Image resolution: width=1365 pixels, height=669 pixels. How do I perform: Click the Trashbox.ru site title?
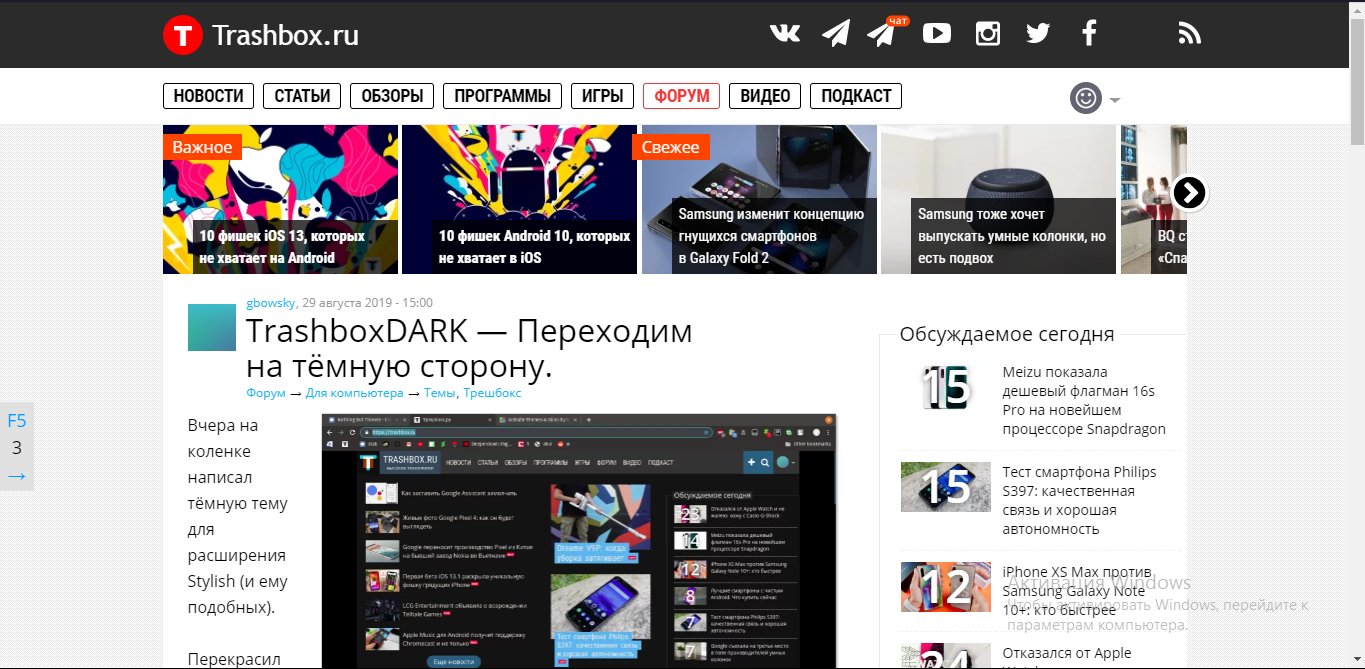(285, 36)
